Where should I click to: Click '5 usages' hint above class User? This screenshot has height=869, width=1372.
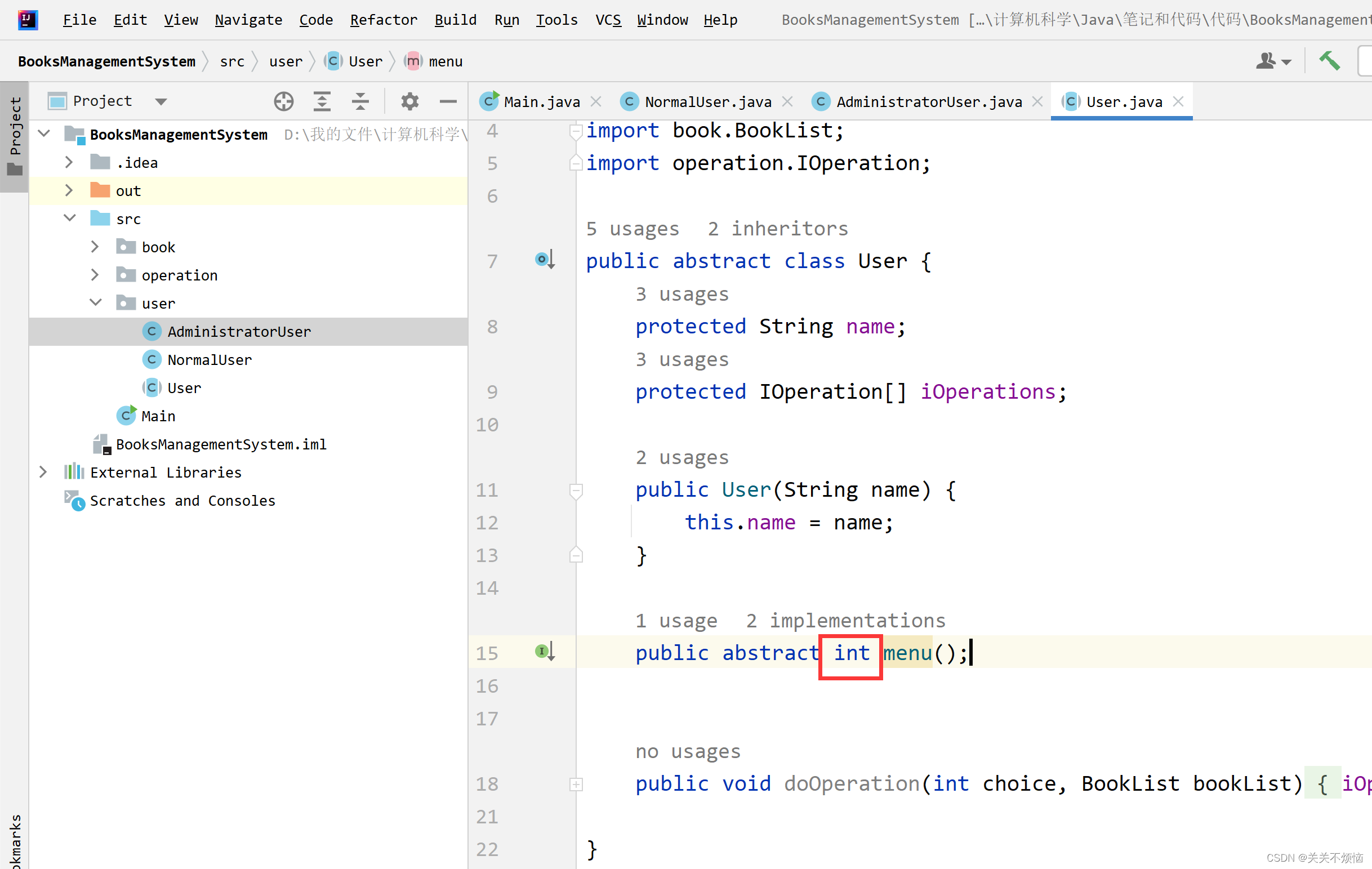click(x=632, y=229)
